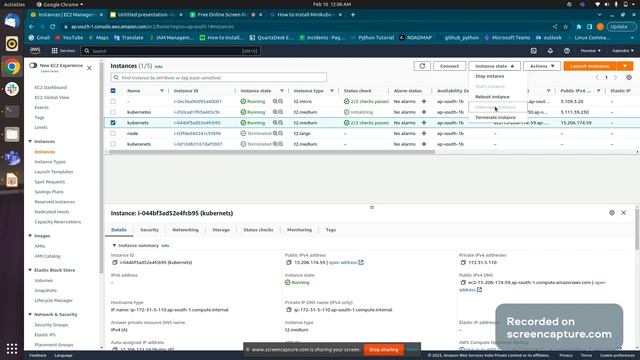This screenshot has width=640, height=360.
Task: Collapse Instances section in sidebar
Action: [x=30, y=141]
